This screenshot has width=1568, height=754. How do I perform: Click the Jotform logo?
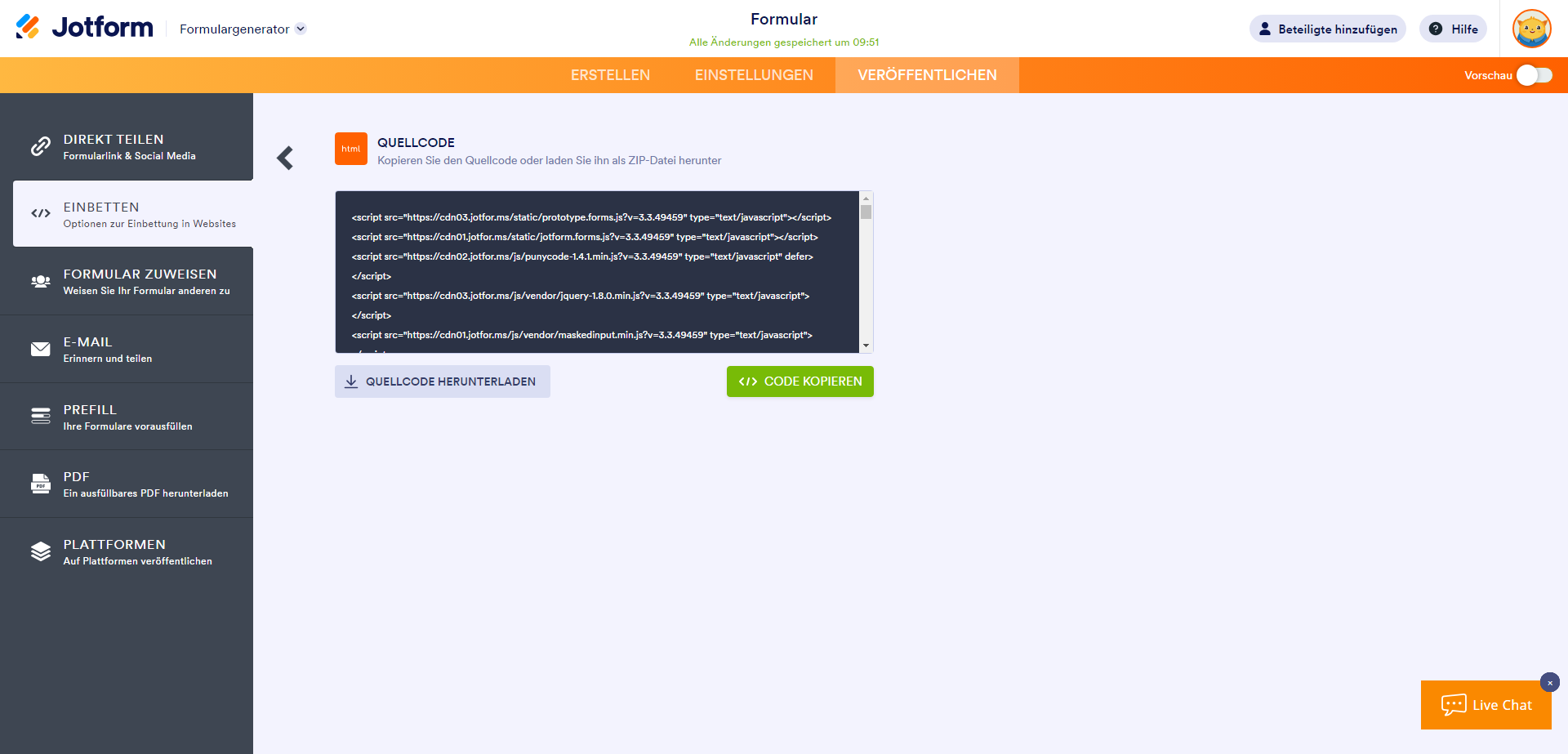pos(84,28)
